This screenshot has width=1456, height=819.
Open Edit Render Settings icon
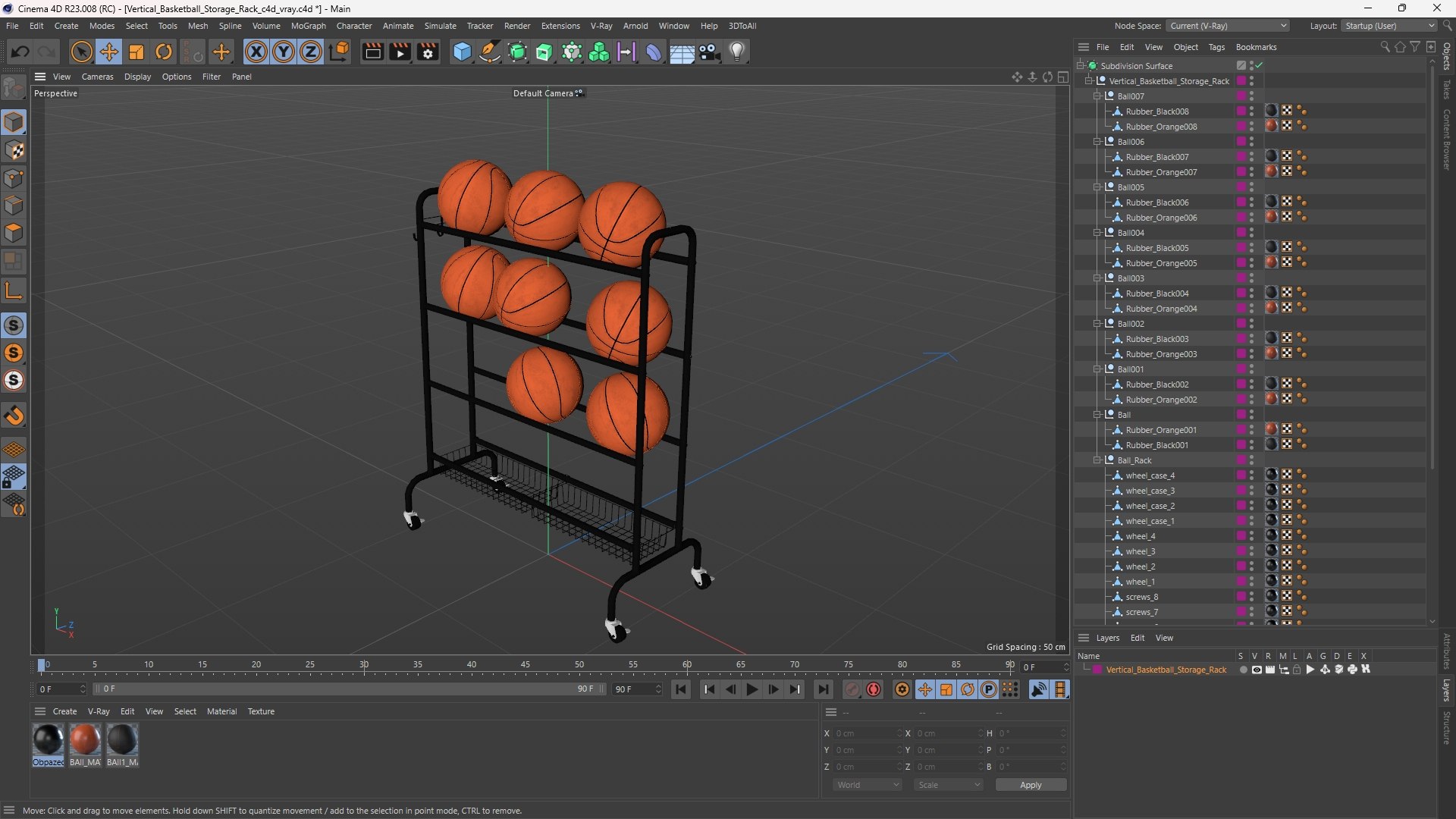428,52
